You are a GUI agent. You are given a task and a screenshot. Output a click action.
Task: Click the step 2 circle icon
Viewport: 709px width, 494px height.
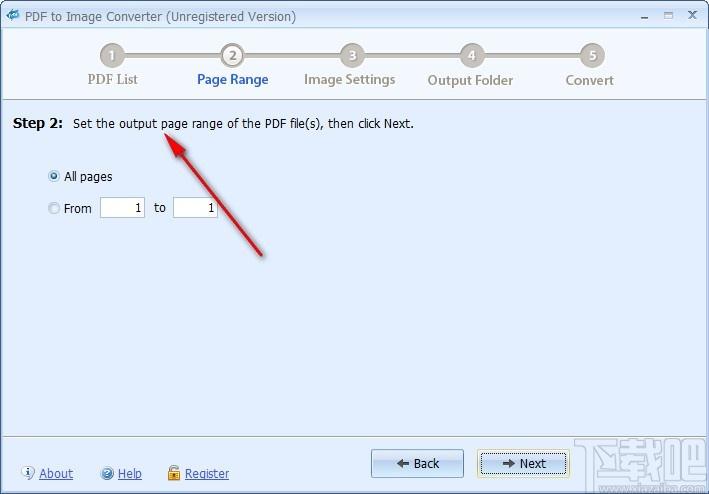232,56
